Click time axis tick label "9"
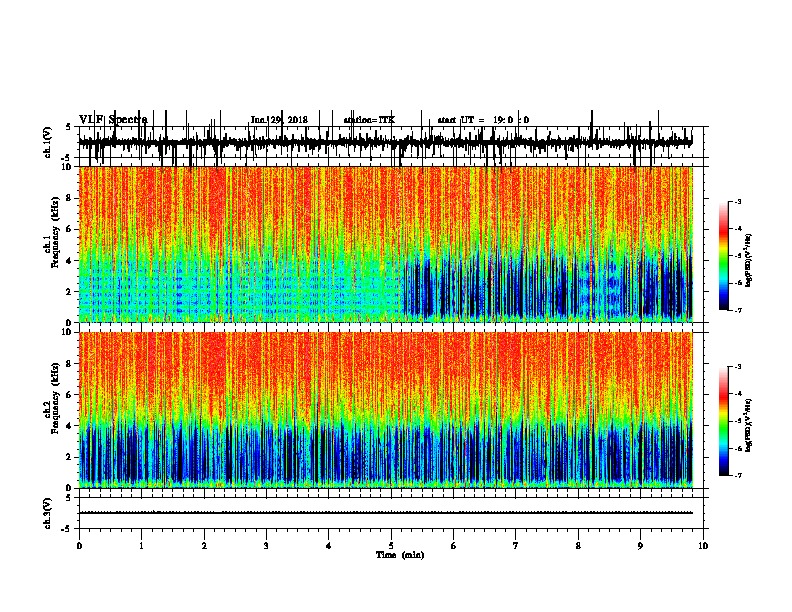This screenshot has width=792, height=612. tap(640, 546)
